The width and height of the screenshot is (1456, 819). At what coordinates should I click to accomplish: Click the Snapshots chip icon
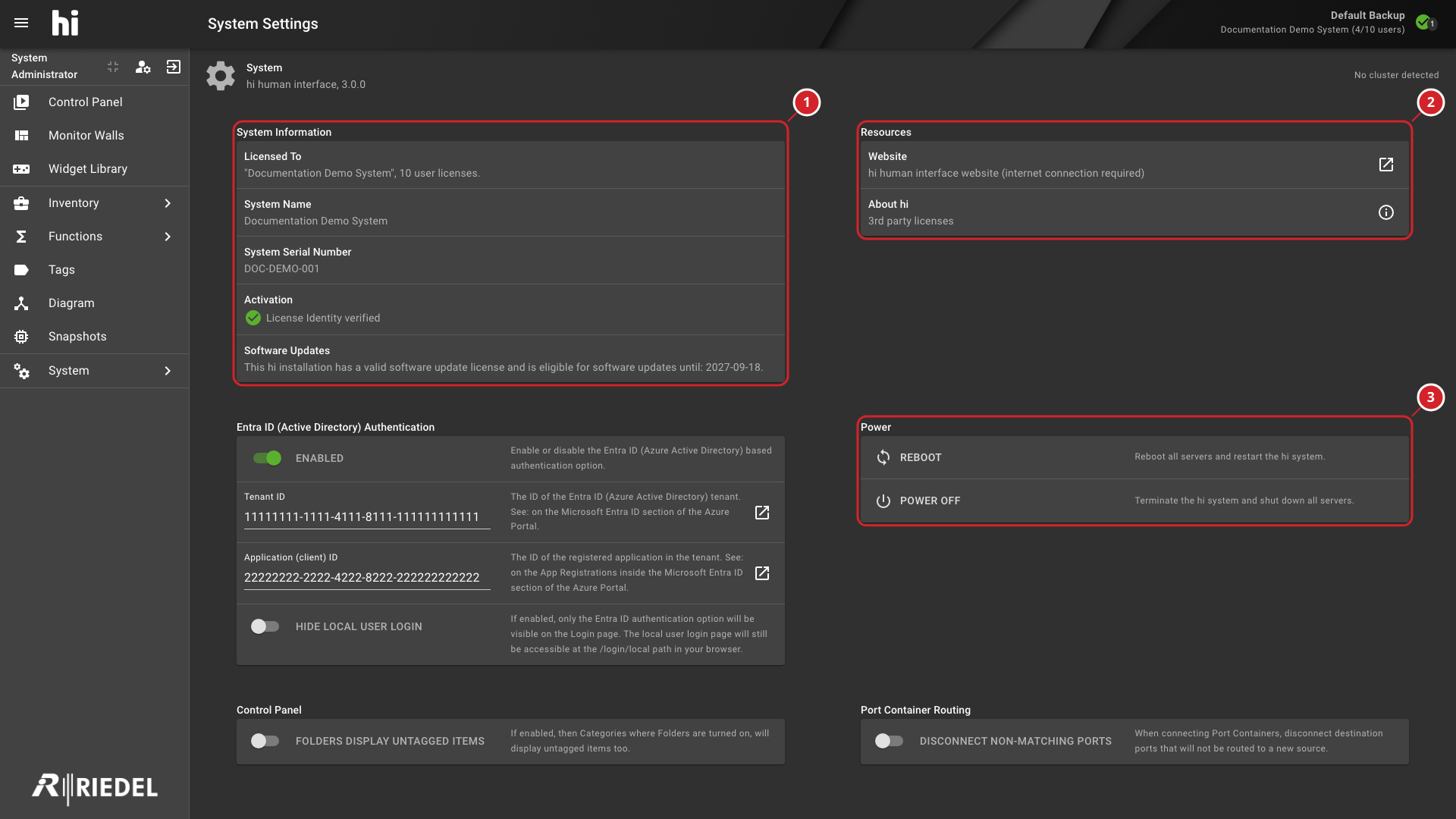(21, 337)
